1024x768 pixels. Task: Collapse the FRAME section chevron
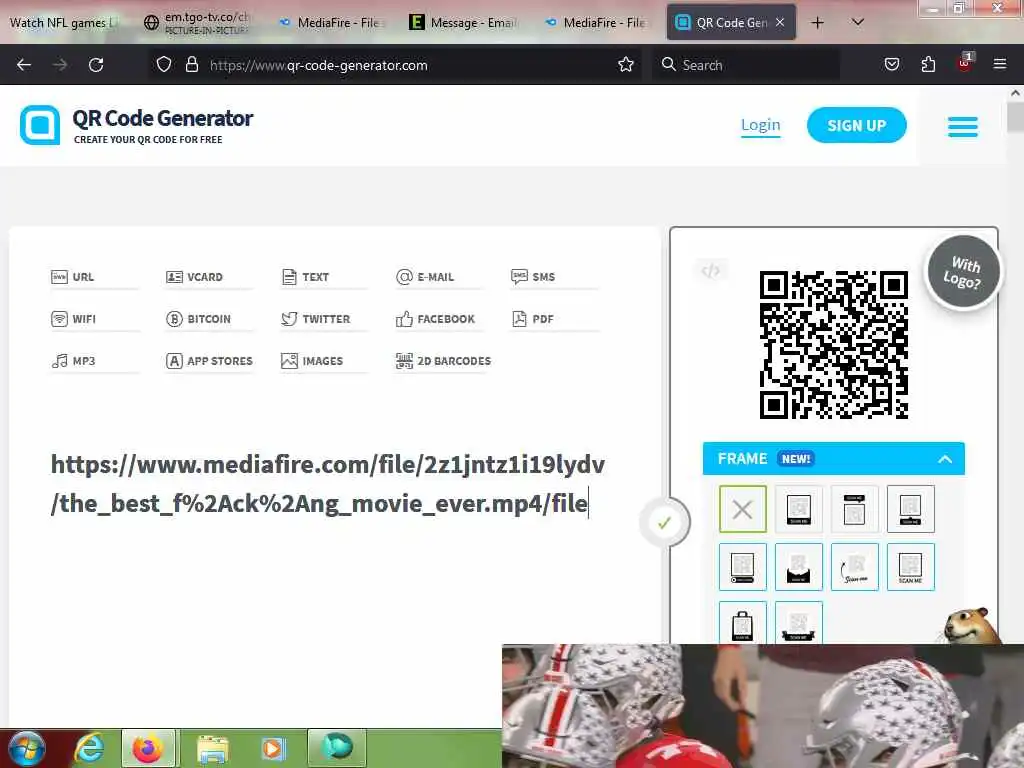[x=944, y=459]
